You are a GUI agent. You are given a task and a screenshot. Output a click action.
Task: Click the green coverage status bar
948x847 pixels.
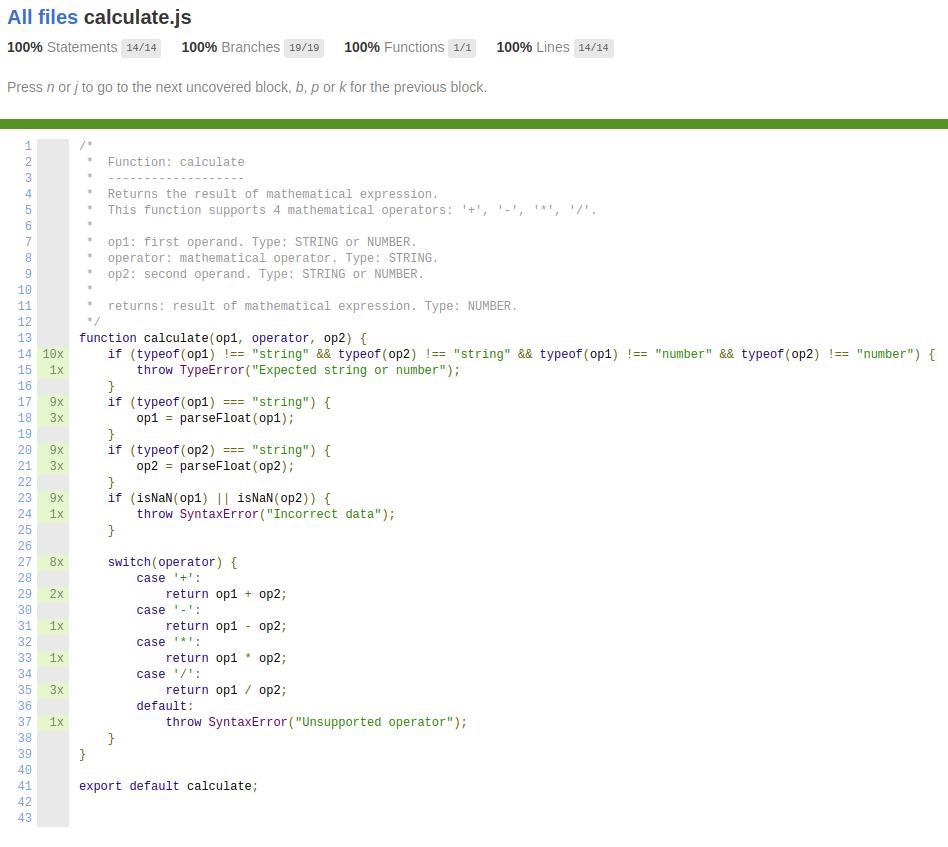coord(474,124)
